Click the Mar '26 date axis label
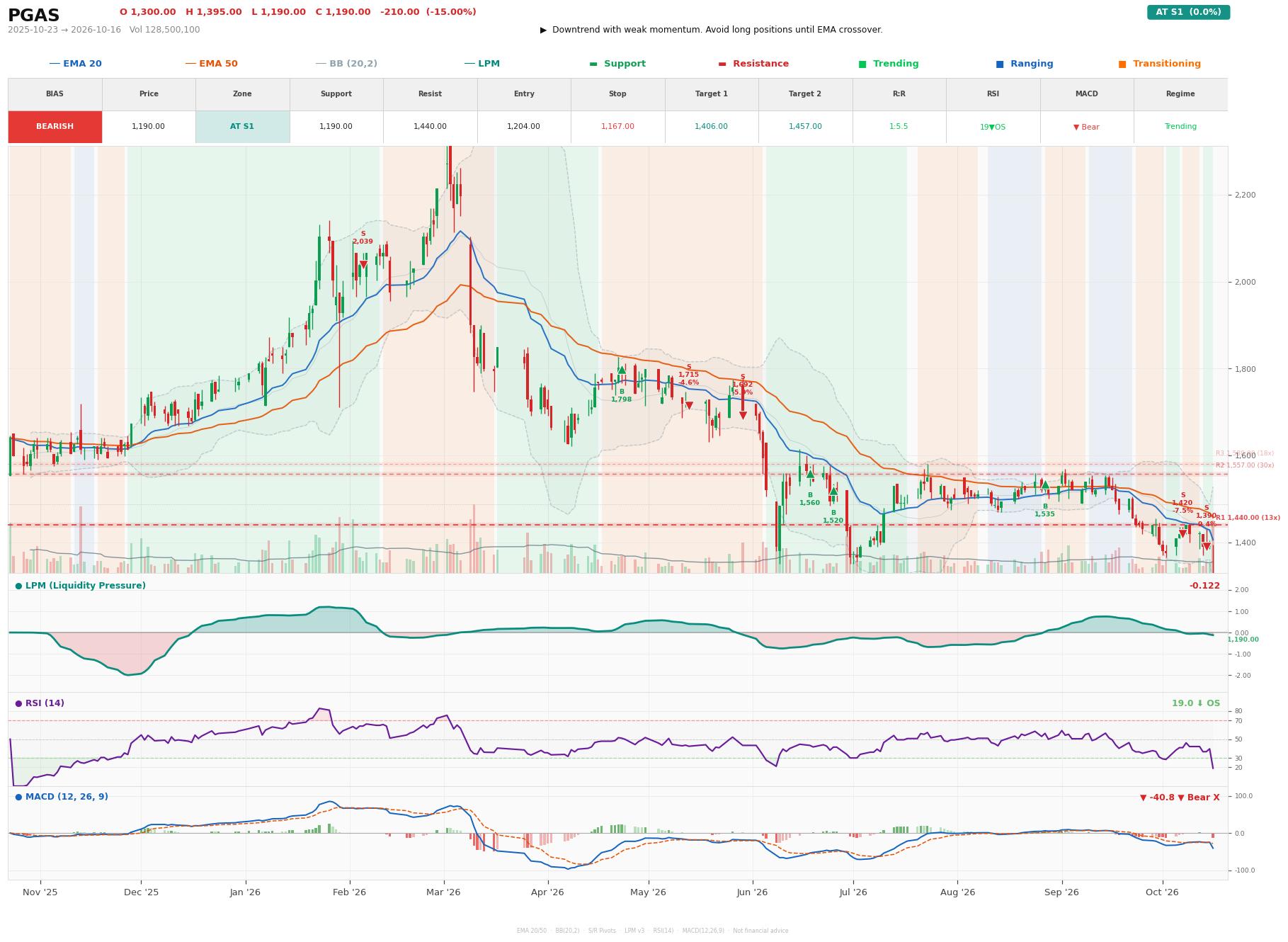The height and width of the screenshot is (942, 1288). coord(443,892)
